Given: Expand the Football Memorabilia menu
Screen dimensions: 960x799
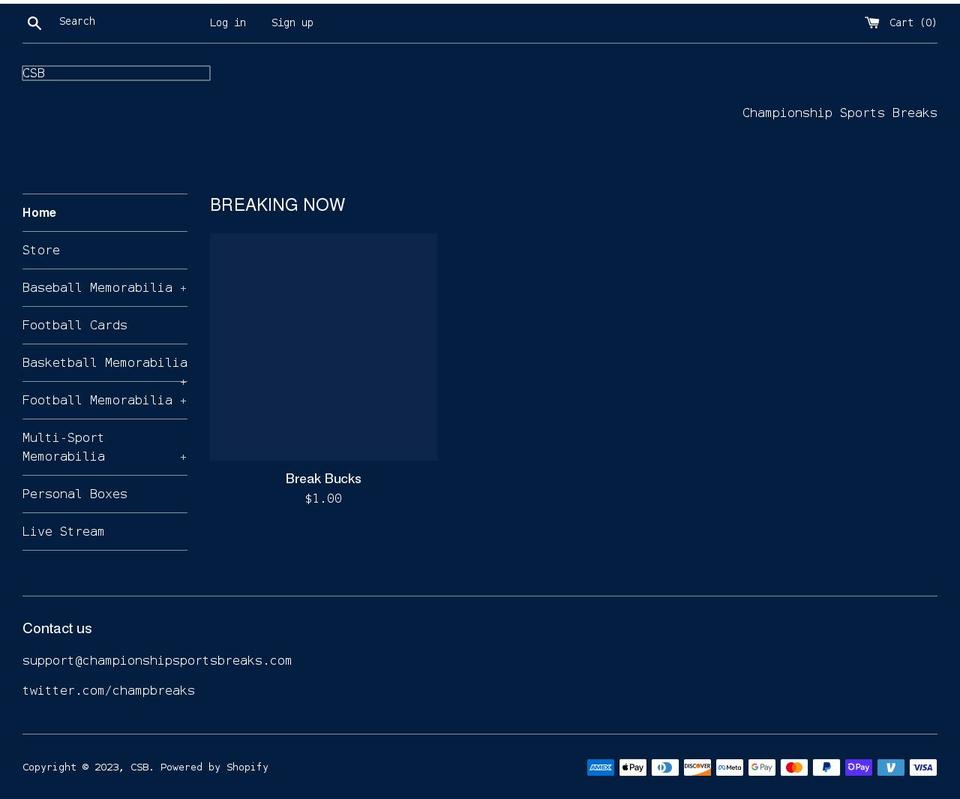Looking at the screenshot, I should tap(183, 400).
